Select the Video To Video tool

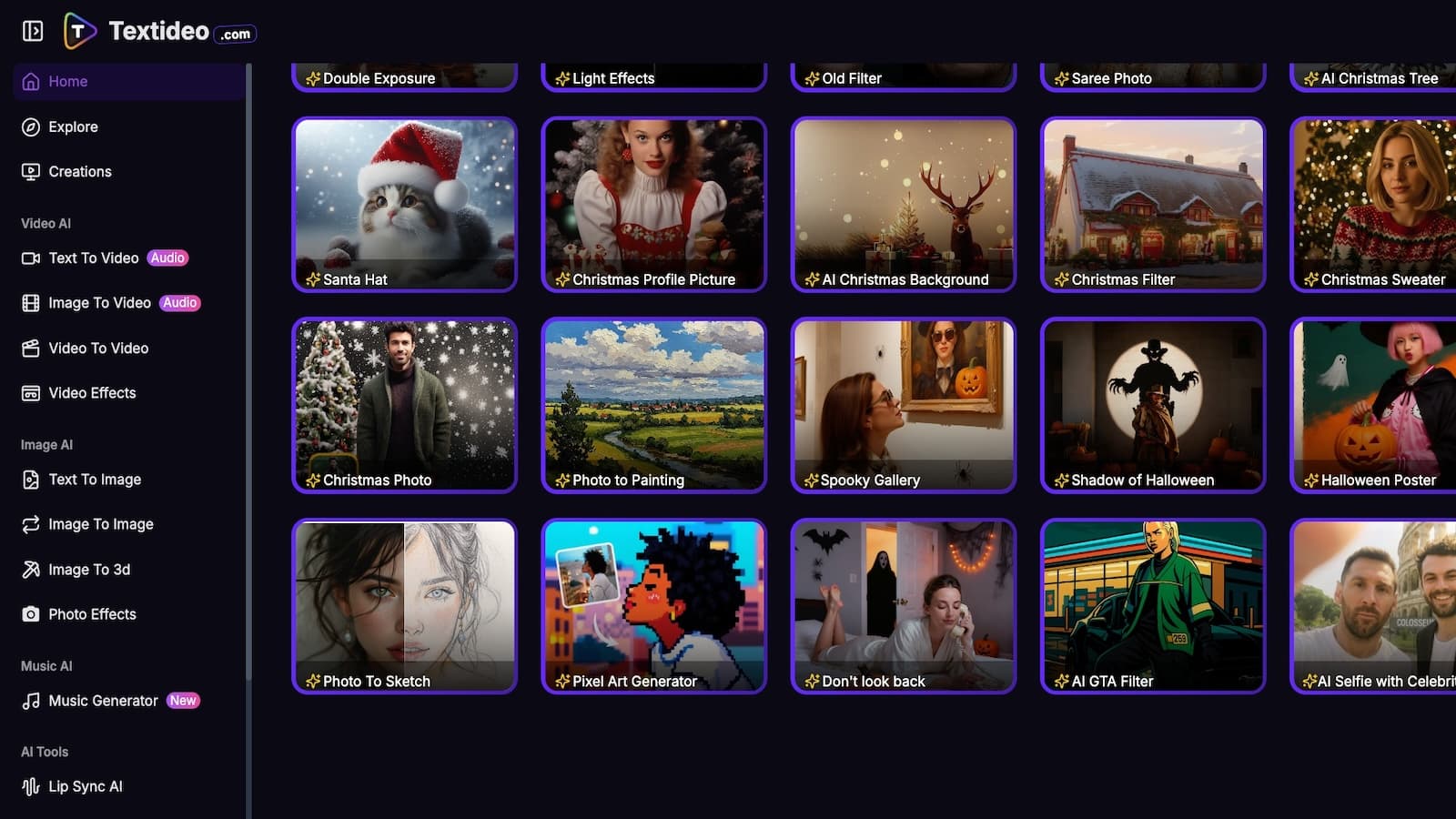click(98, 348)
